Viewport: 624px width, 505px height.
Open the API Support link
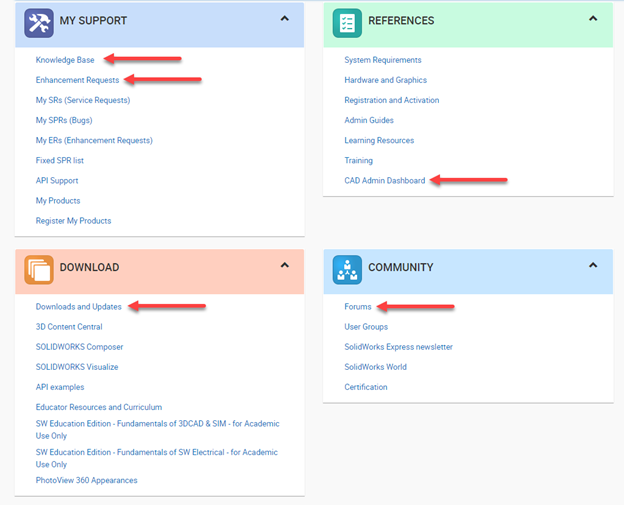[x=57, y=181]
